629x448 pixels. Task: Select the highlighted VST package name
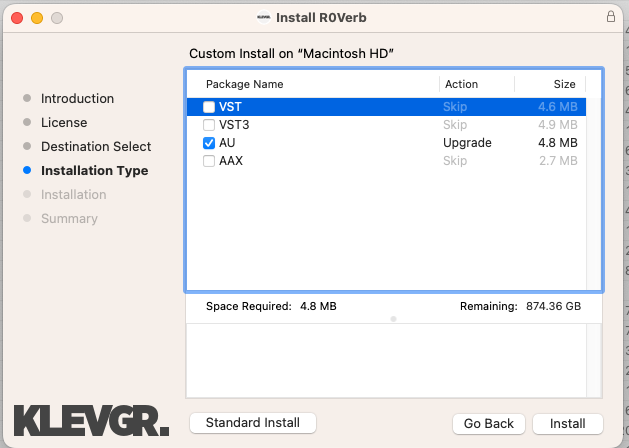click(x=230, y=107)
